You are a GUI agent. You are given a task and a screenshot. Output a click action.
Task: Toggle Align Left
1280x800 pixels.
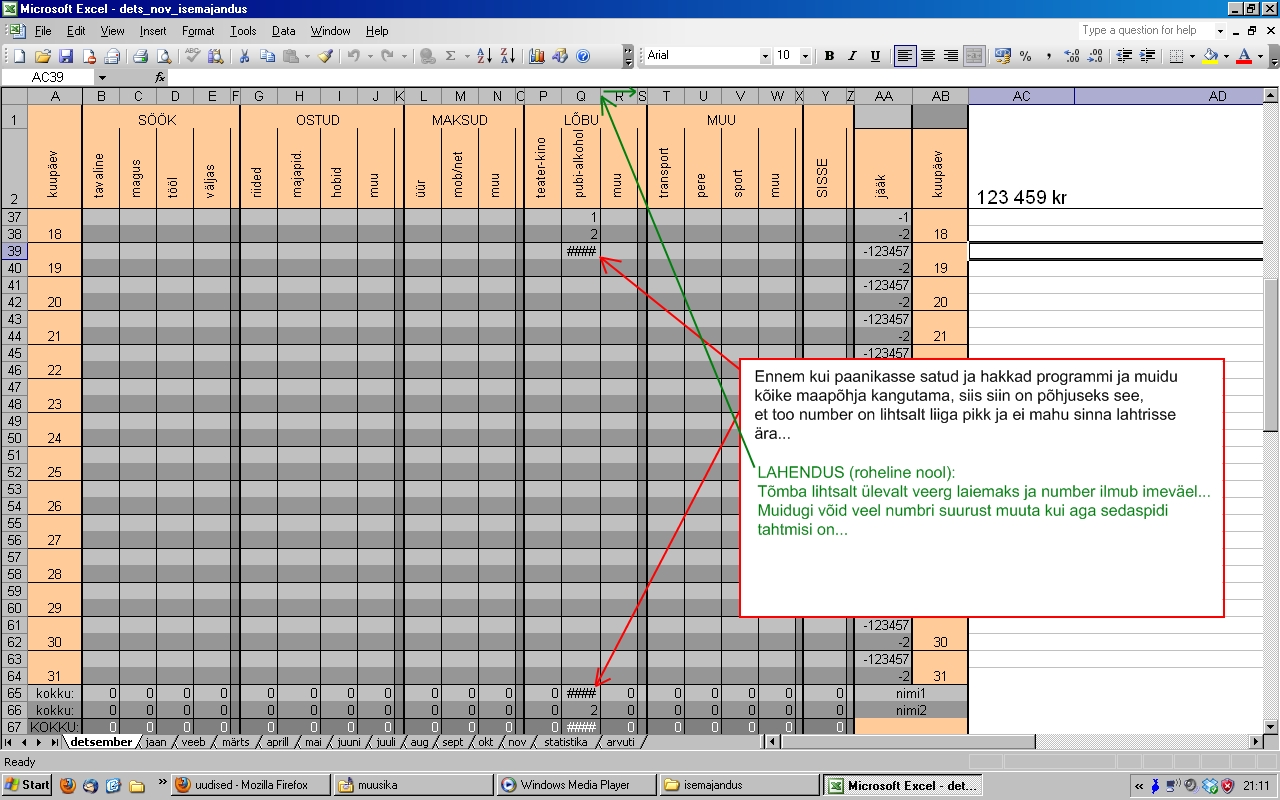[x=905, y=56]
